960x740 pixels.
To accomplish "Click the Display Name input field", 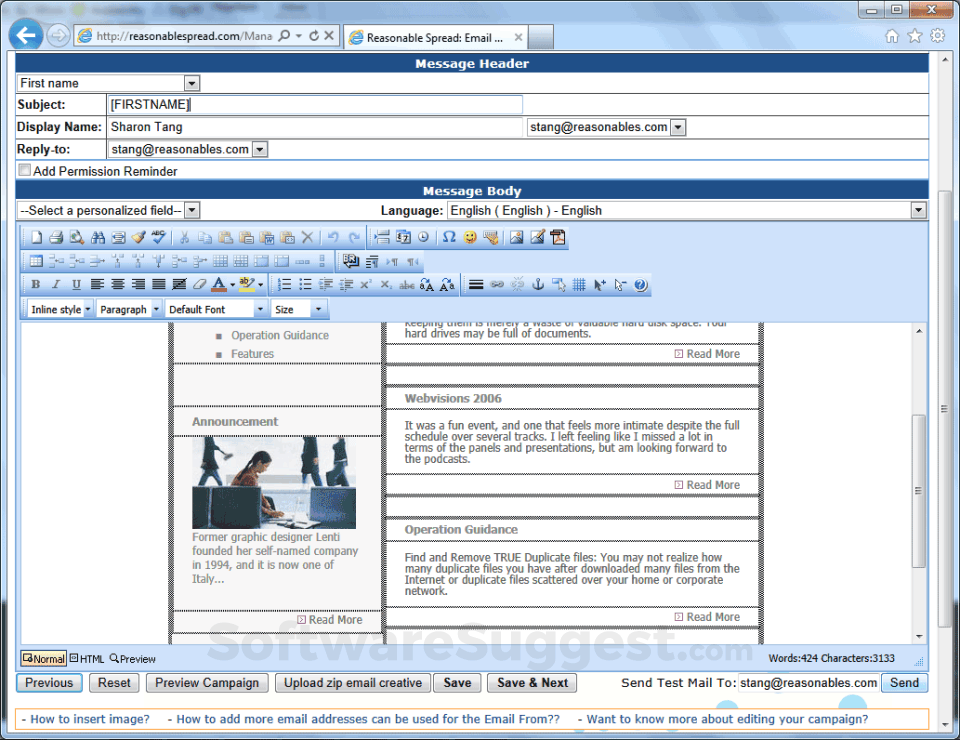I will [315, 127].
